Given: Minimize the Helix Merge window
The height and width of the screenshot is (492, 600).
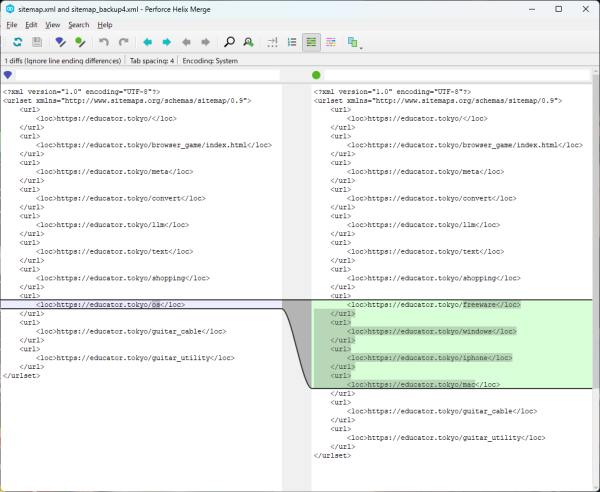Looking at the screenshot, I should [532, 9].
